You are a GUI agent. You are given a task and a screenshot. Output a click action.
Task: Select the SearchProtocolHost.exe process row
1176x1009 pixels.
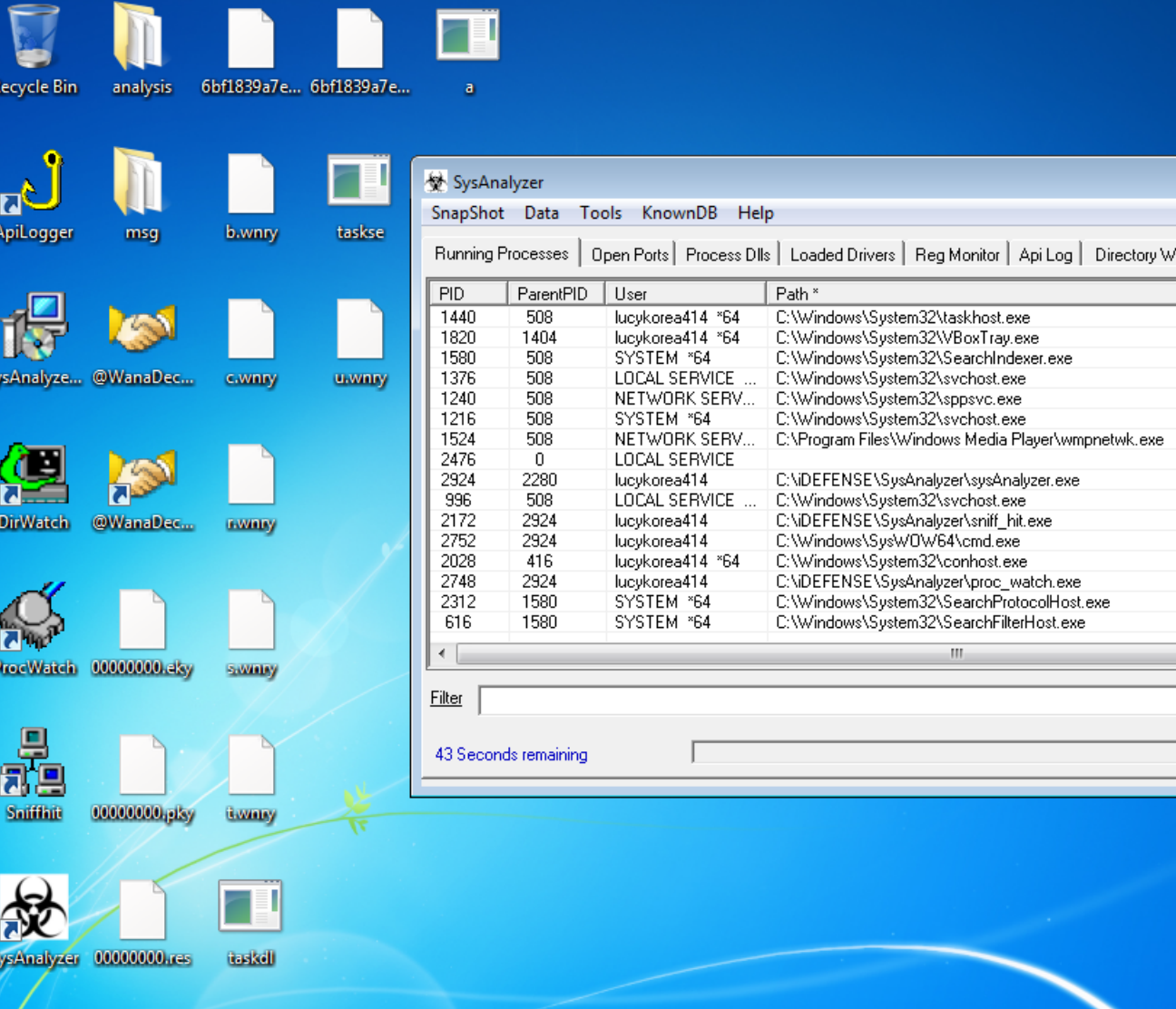(803, 602)
